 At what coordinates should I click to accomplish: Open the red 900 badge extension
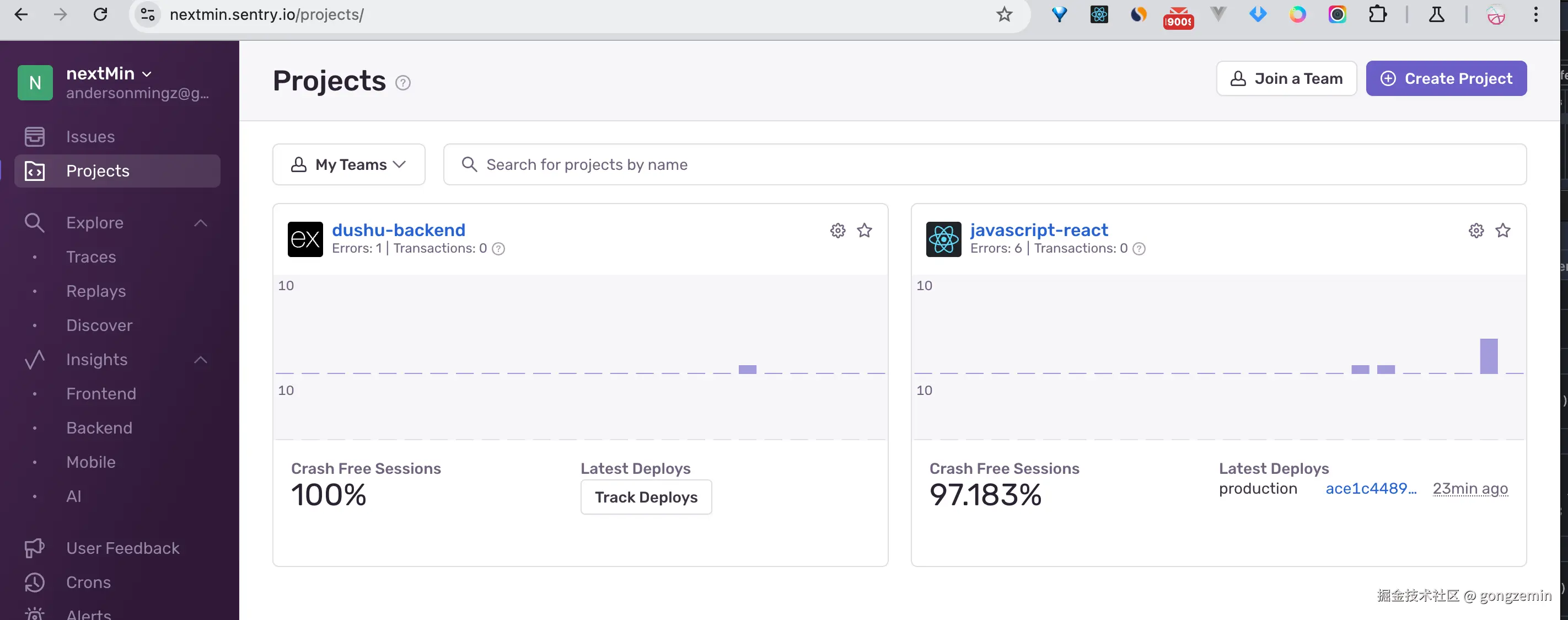1178,17
